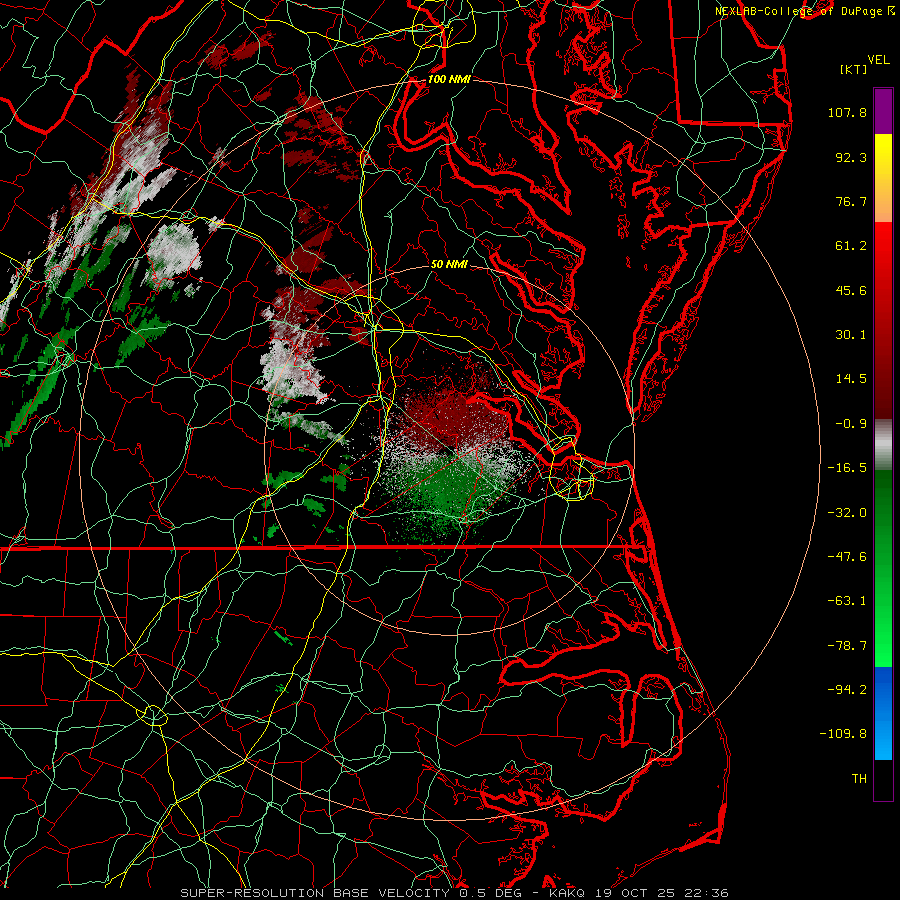900x900 pixels.
Task: Click the 50 NMI range ring label
Action: (449, 264)
